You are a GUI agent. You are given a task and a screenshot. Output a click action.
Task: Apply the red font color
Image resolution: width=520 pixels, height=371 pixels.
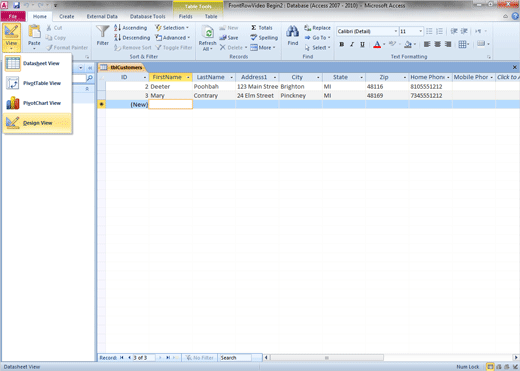pos(377,44)
